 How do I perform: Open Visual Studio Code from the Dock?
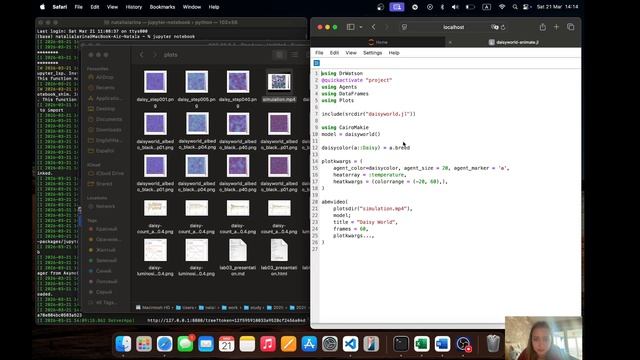tap(351, 344)
